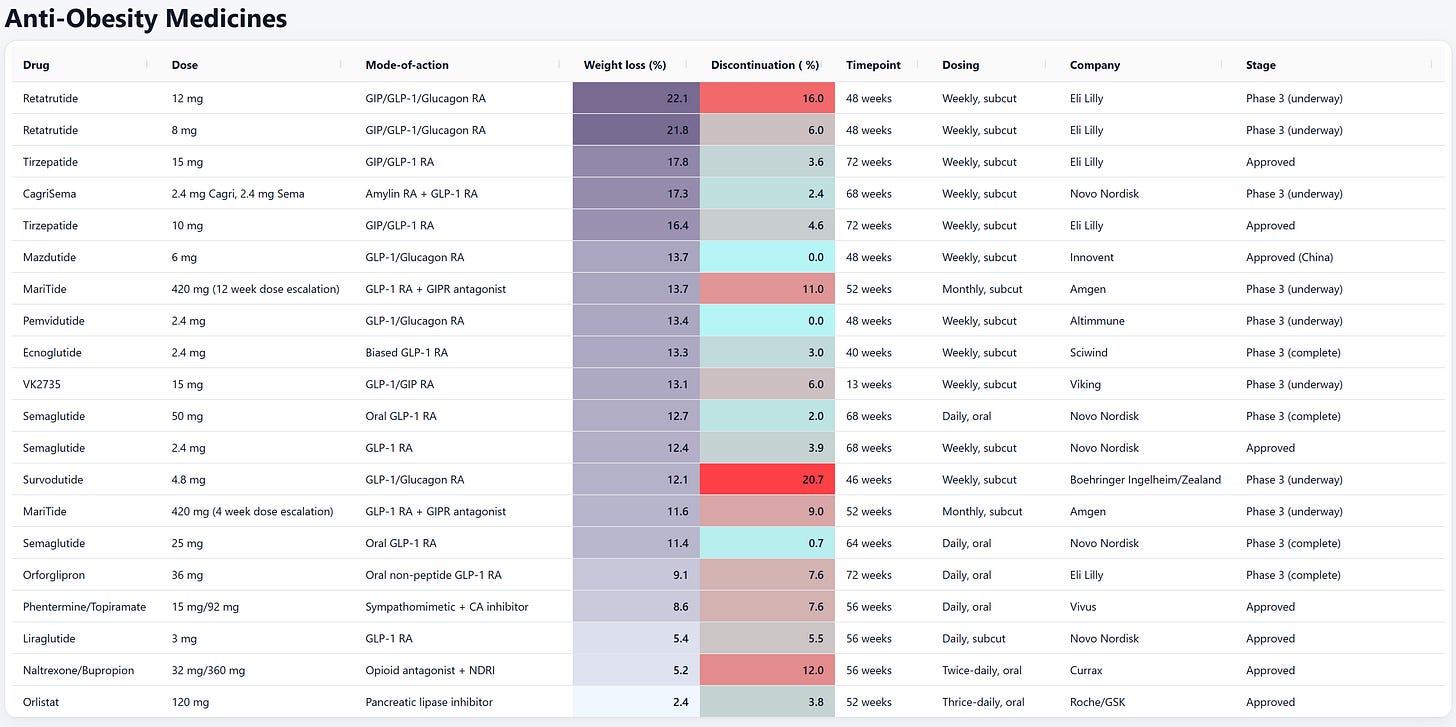
Task: Sort by the Drug column header
Action: coord(36,65)
